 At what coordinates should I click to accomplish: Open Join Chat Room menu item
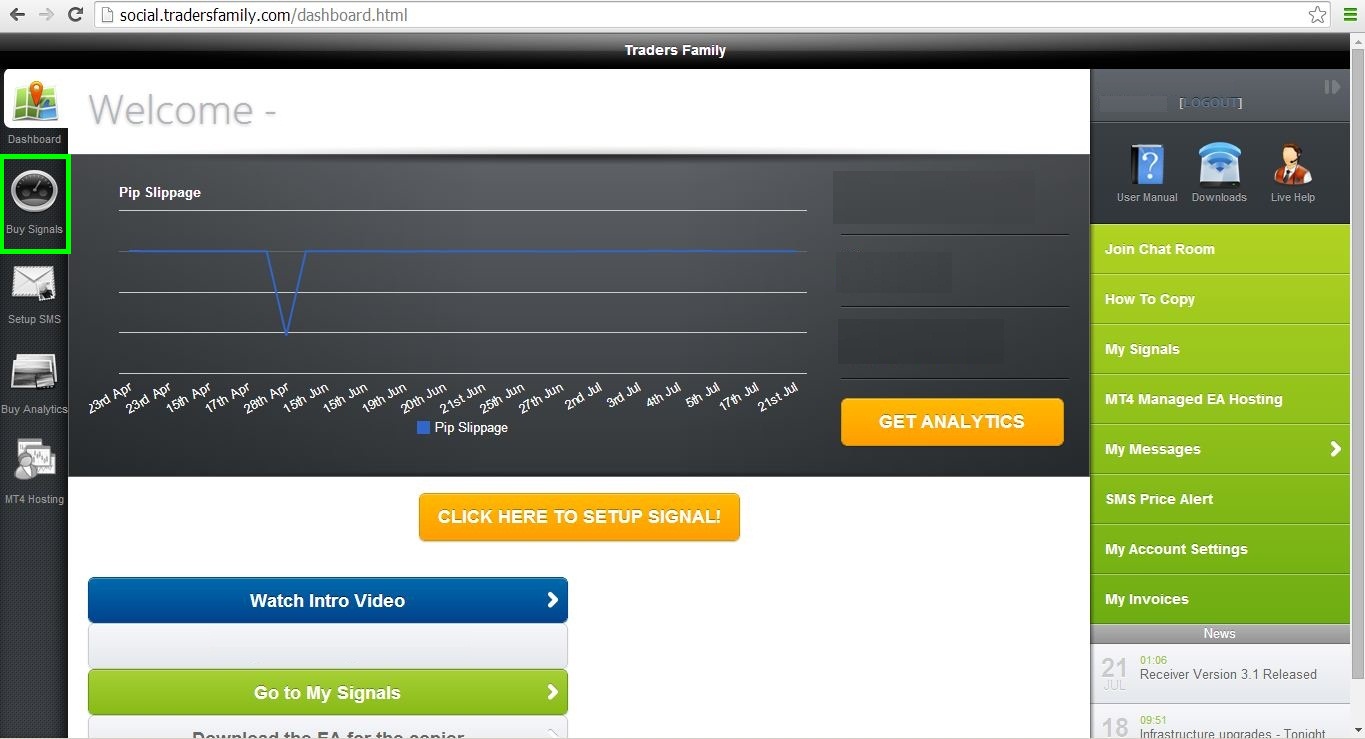1220,249
